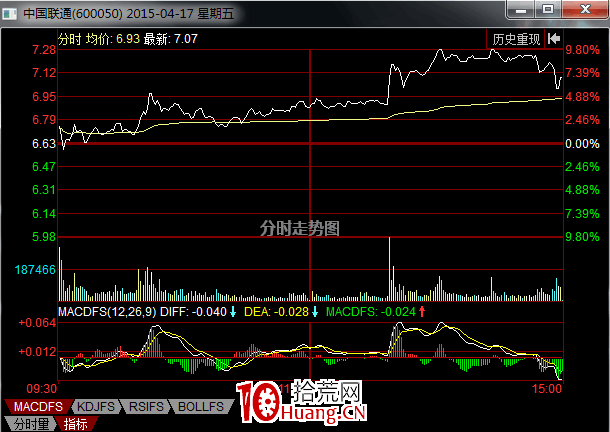
Task: Click the 6.79 price axis label
Action: [x=44, y=119]
